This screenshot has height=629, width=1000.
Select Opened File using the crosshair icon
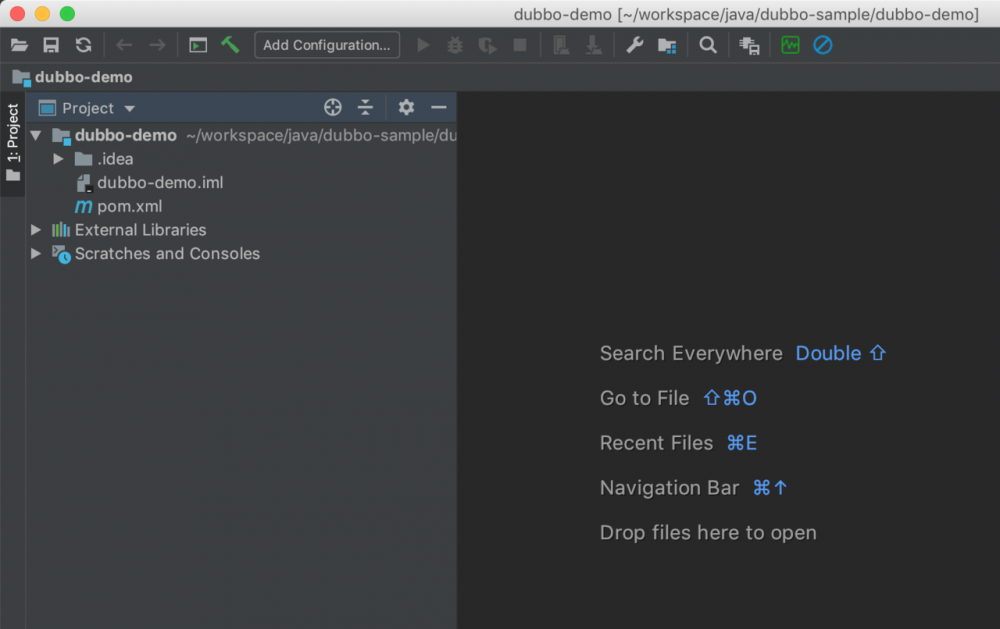point(332,107)
